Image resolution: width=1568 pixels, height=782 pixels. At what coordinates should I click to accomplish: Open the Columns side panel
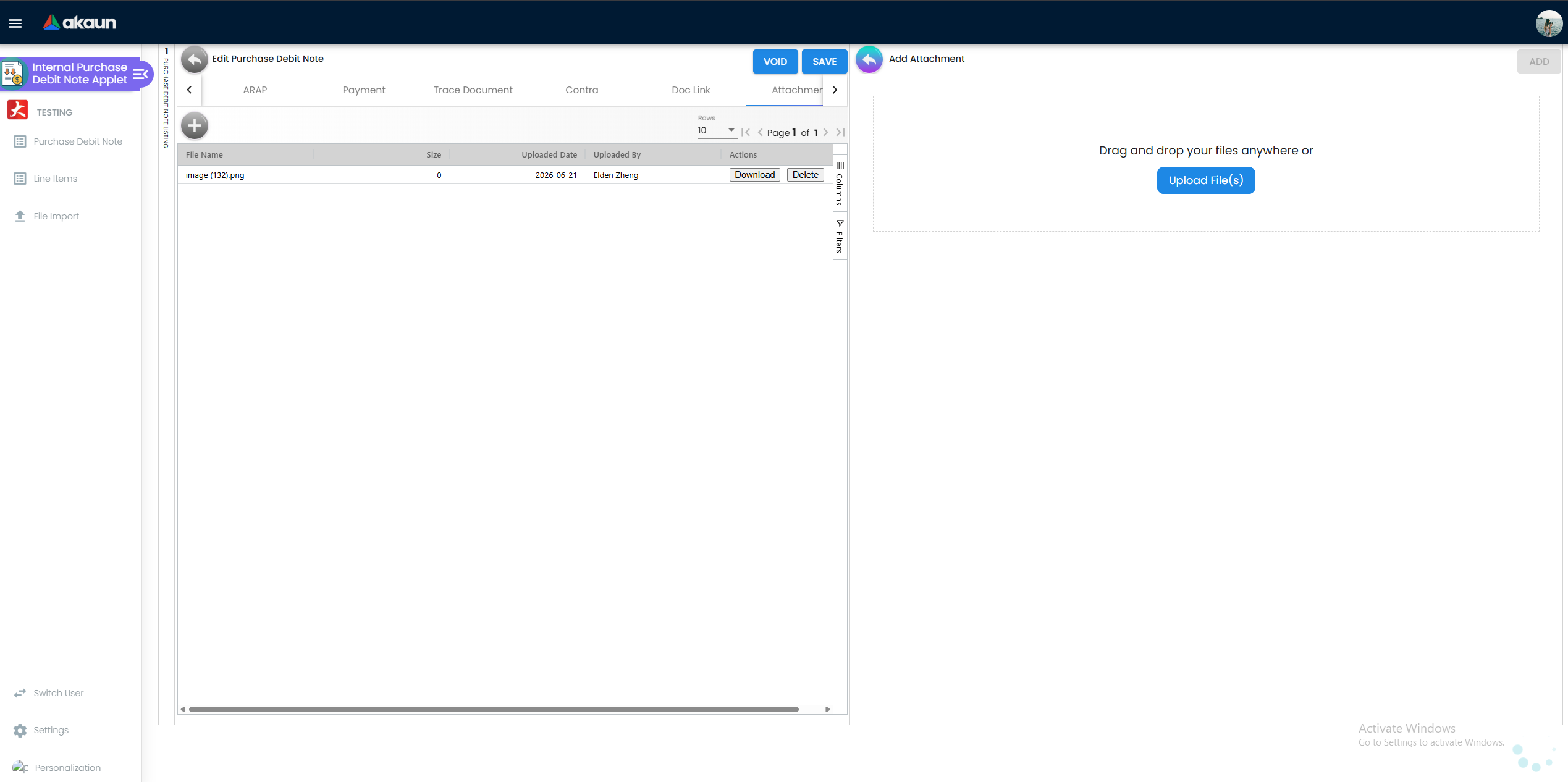[840, 183]
